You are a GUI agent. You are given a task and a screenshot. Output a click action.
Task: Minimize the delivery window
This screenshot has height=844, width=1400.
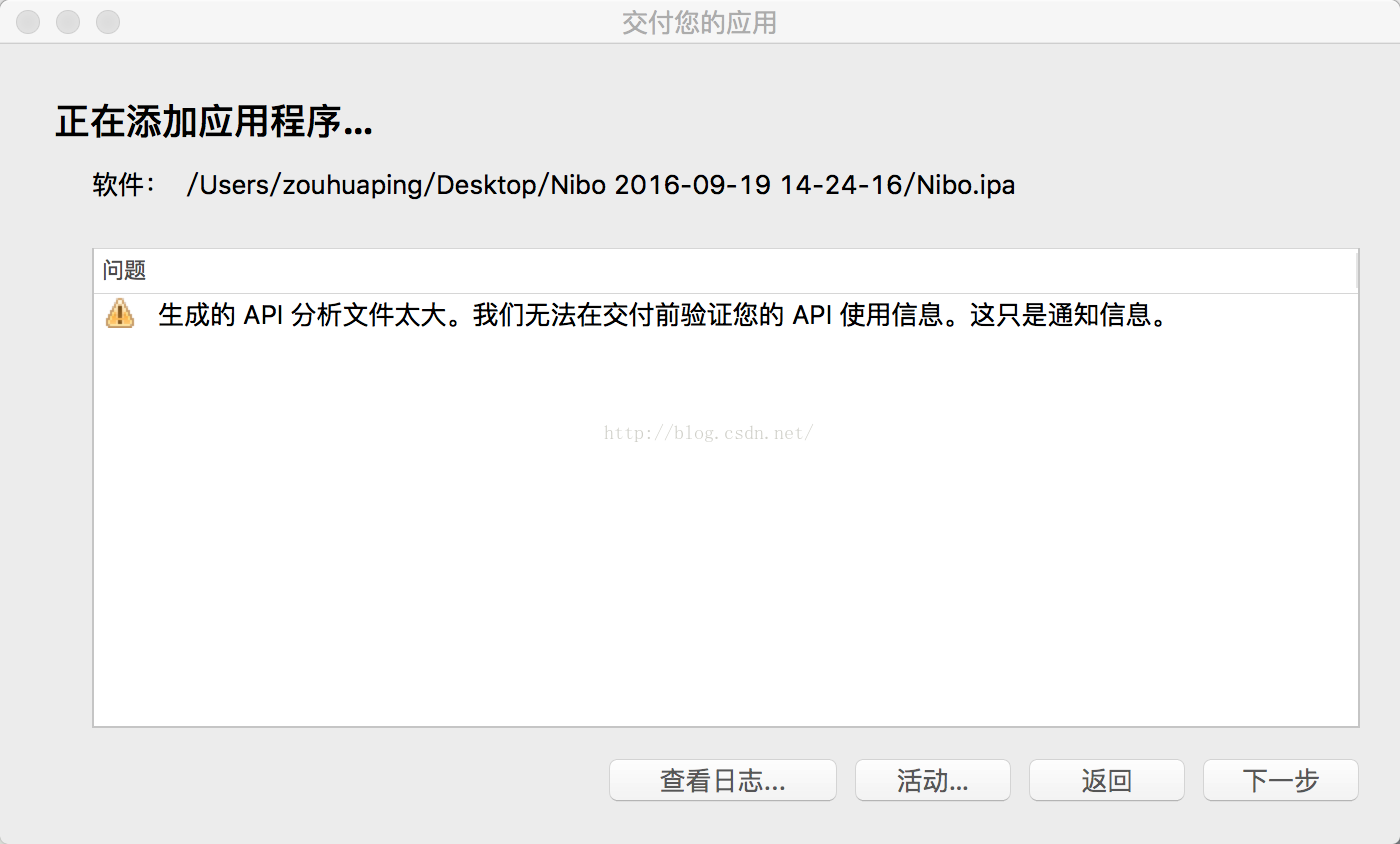pyautogui.click(x=67, y=21)
